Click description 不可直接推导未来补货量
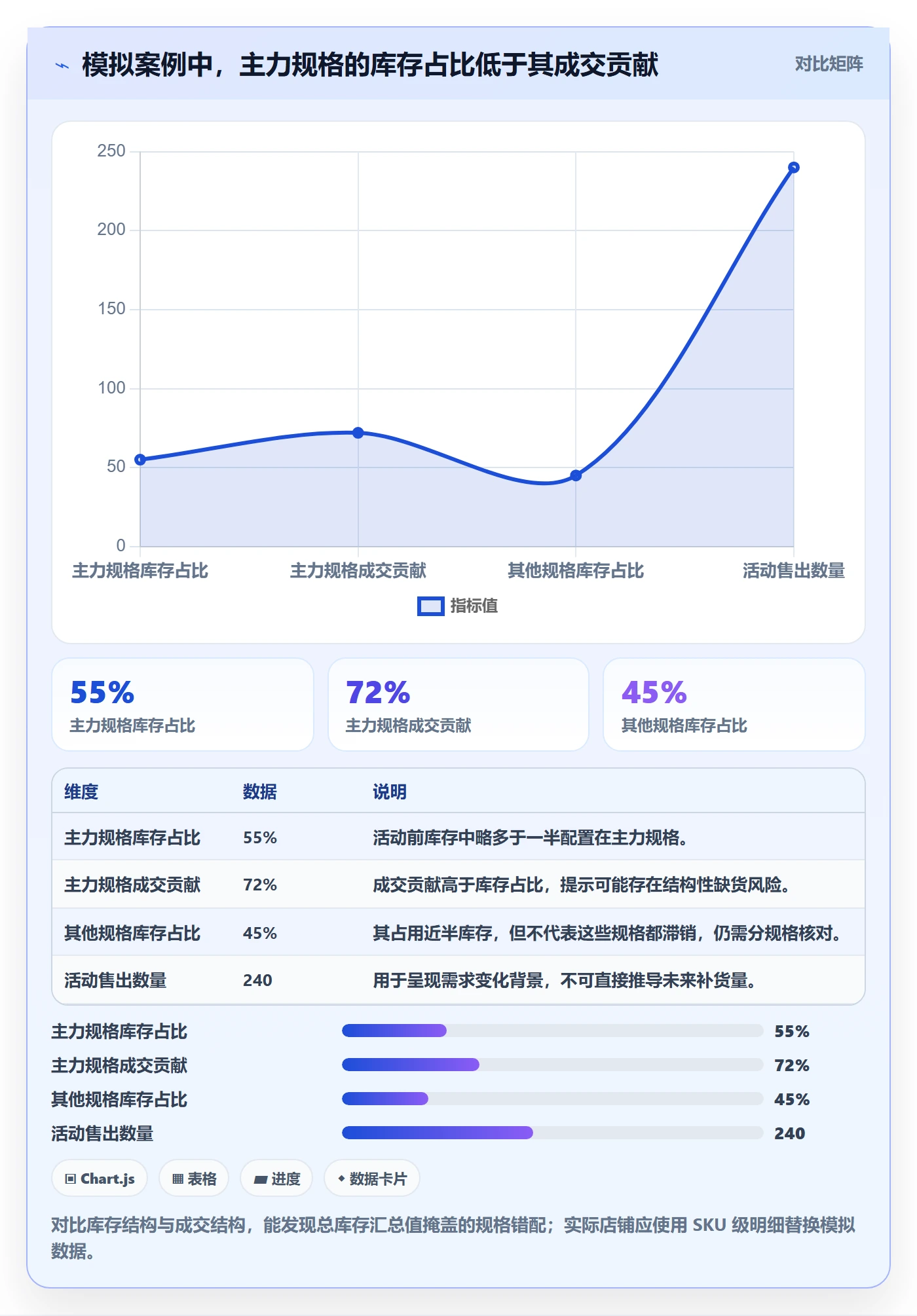The height and width of the screenshot is (1316, 917). click(x=565, y=981)
